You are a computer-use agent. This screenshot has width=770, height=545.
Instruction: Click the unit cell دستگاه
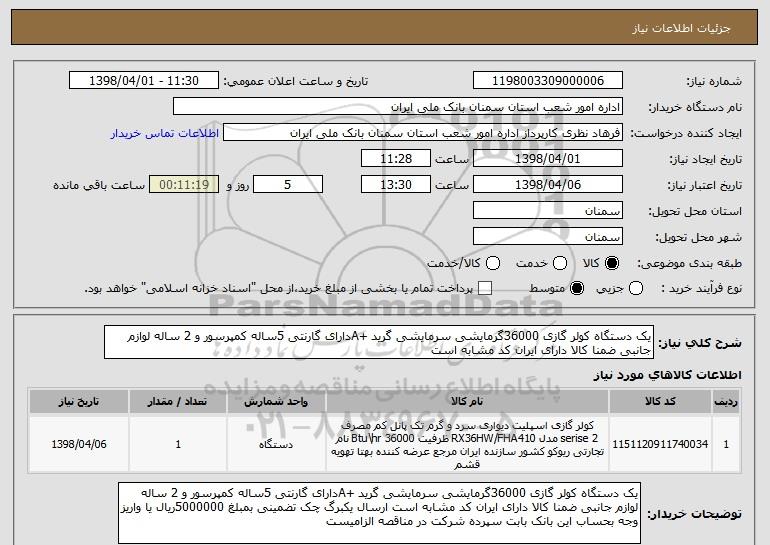pos(276,444)
